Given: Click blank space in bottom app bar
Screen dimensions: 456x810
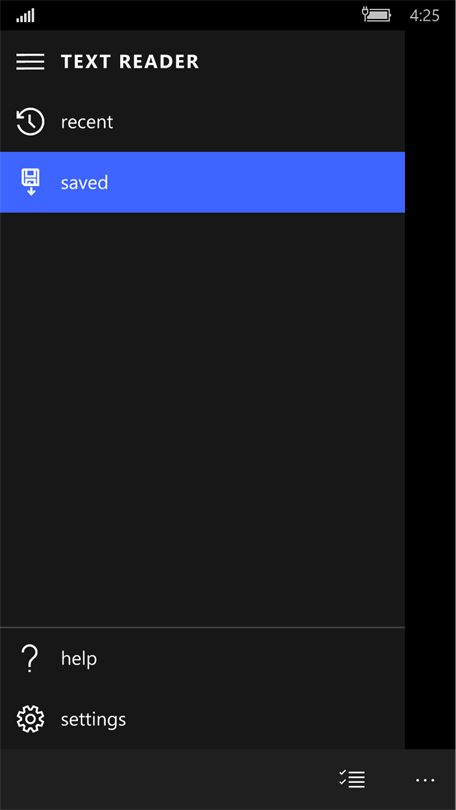Looking at the screenshot, I should [165, 779].
